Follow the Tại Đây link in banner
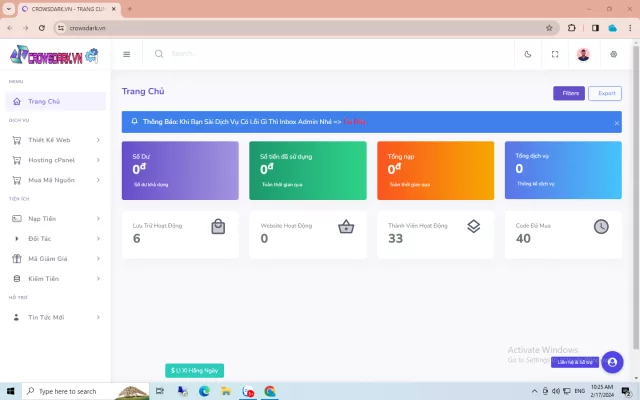 [355, 122]
